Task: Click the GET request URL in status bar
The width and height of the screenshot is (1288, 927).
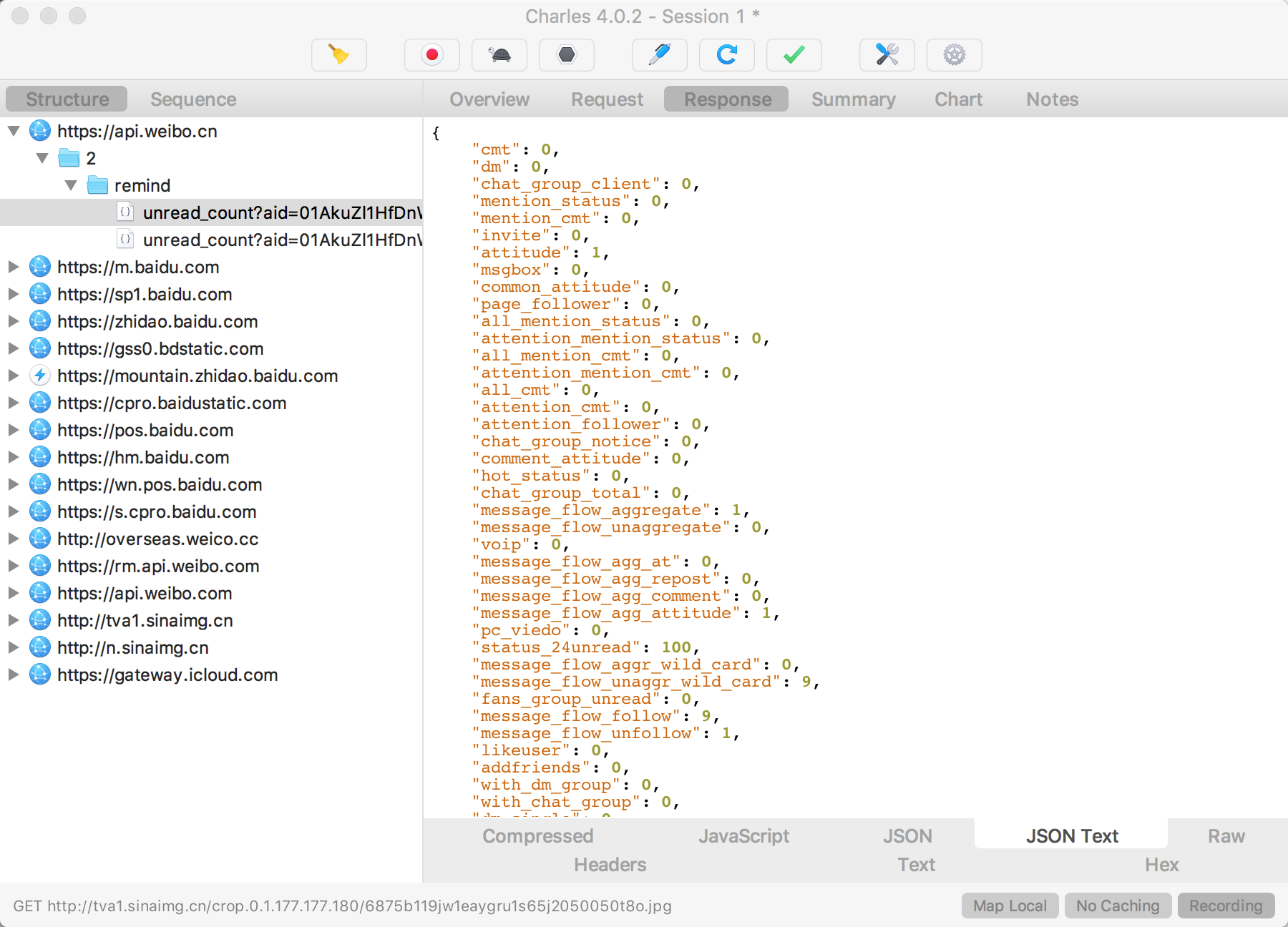Action: (342, 906)
